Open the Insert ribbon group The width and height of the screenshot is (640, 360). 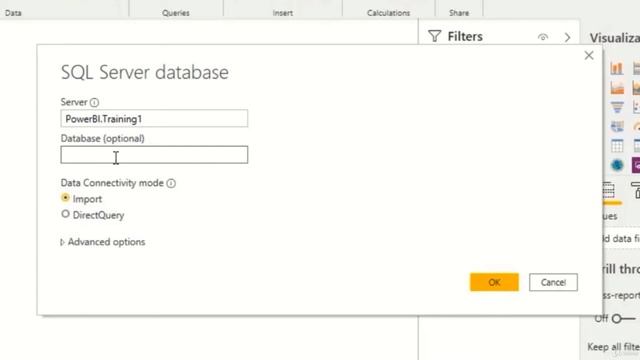pyautogui.click(x=282, y=13)
